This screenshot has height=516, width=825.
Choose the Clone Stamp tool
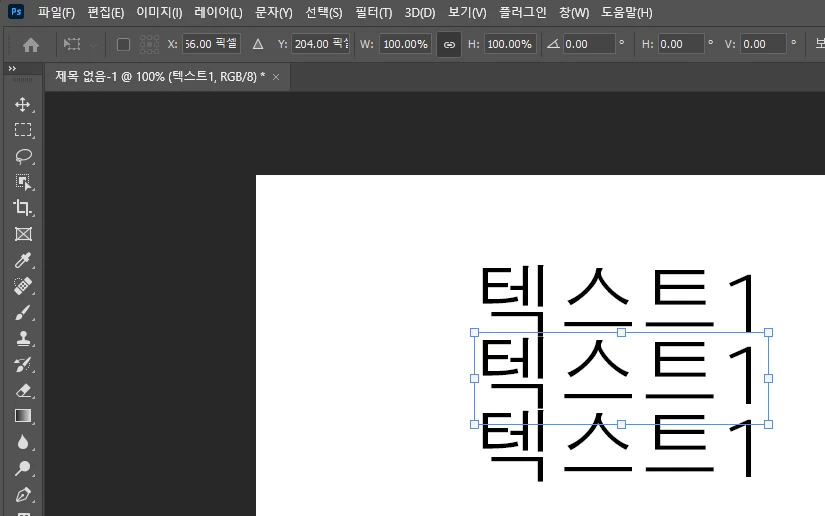(23, 338)
